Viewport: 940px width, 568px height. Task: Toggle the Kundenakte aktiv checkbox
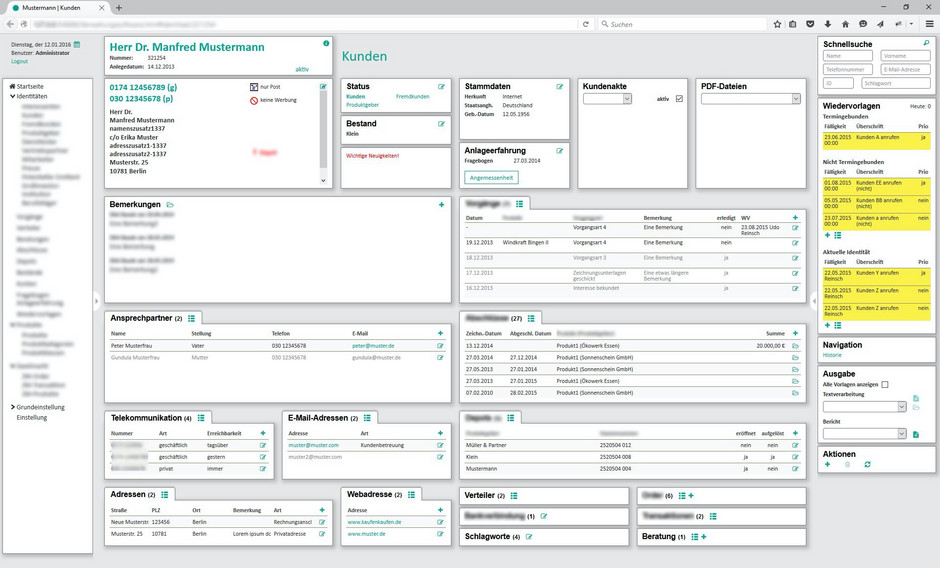[x=679, y=98]
